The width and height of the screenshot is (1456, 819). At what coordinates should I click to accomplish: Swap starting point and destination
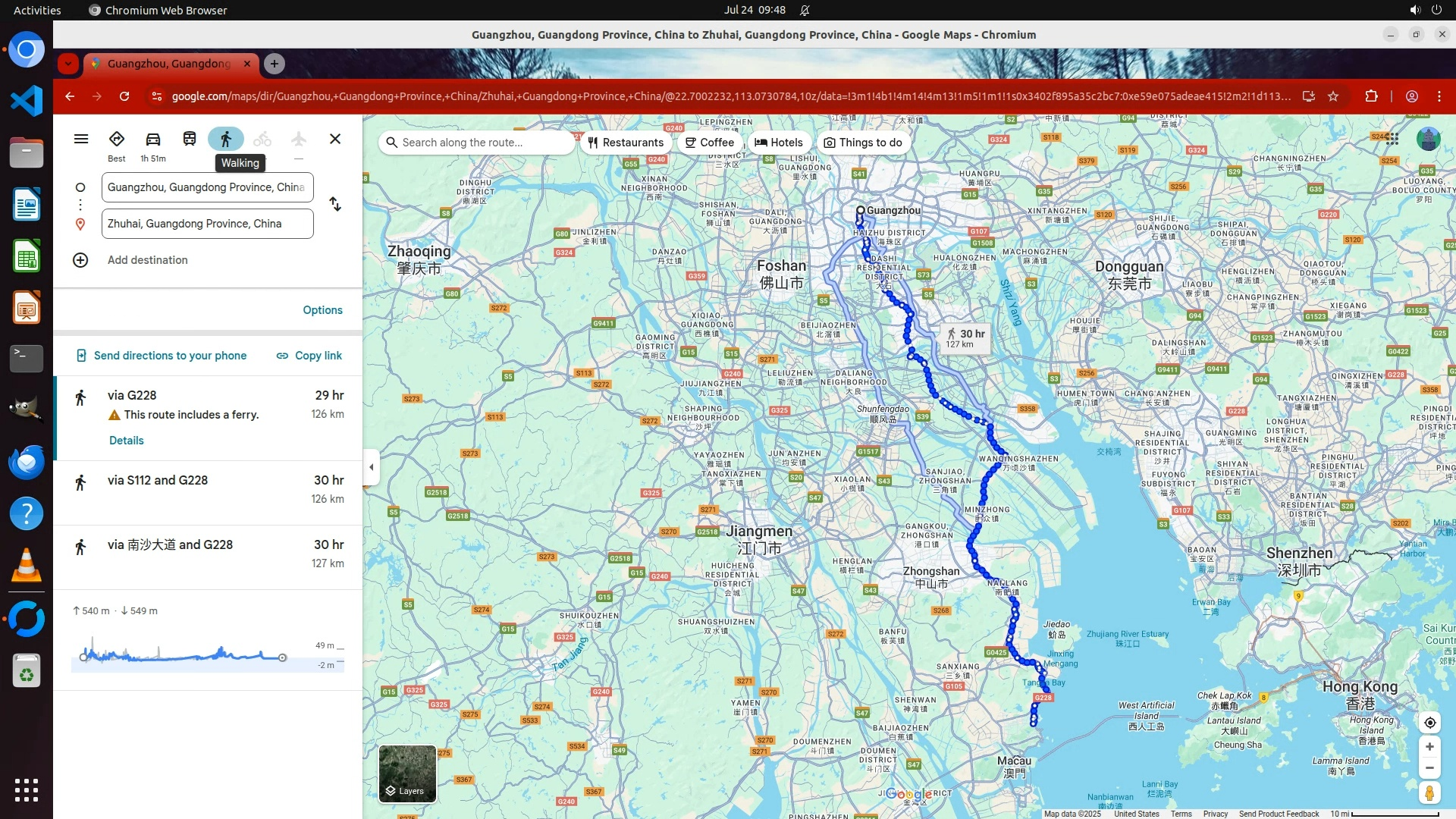point(335,205)
